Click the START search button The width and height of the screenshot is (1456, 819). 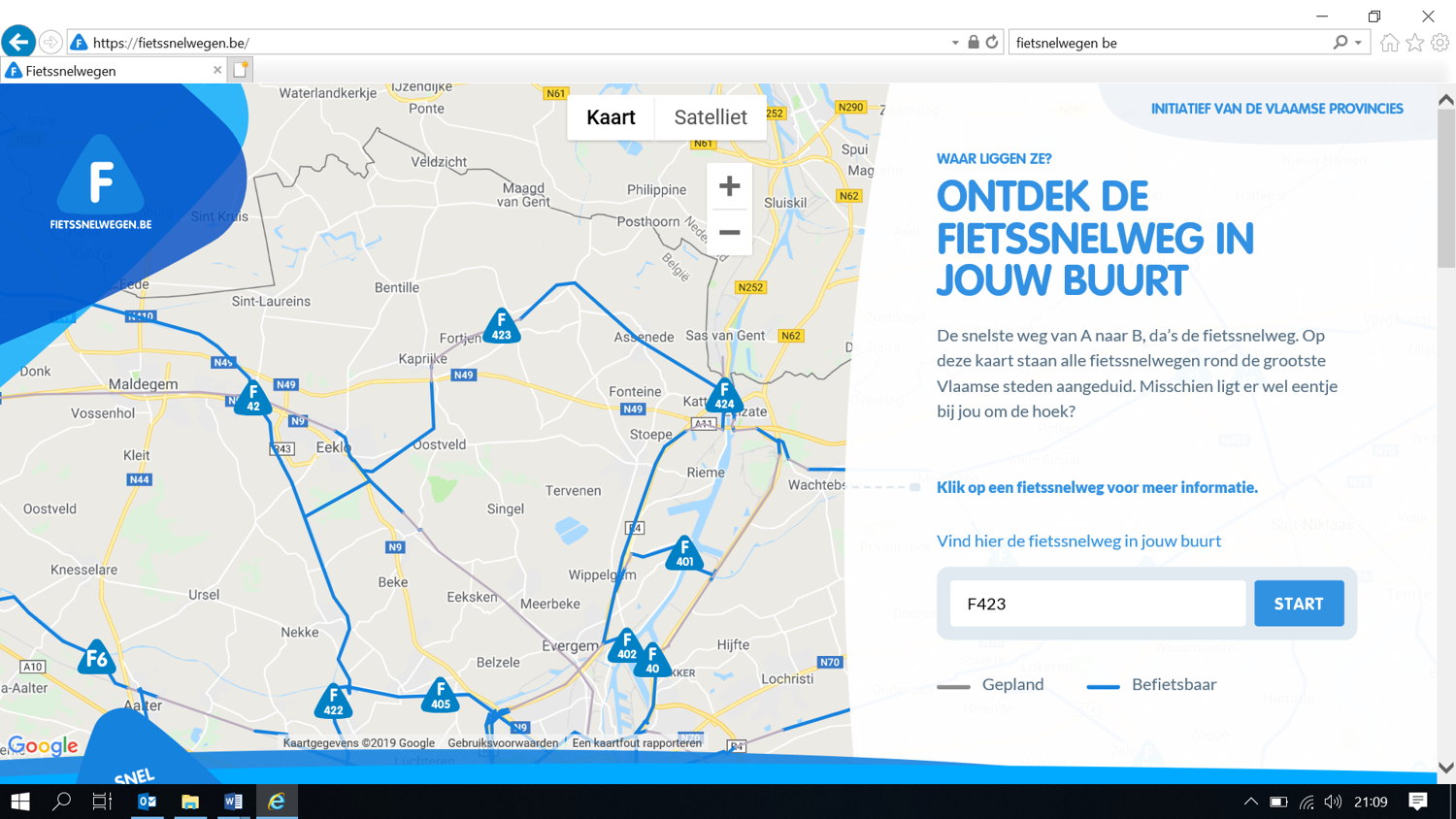click(x=1299, y=604)
